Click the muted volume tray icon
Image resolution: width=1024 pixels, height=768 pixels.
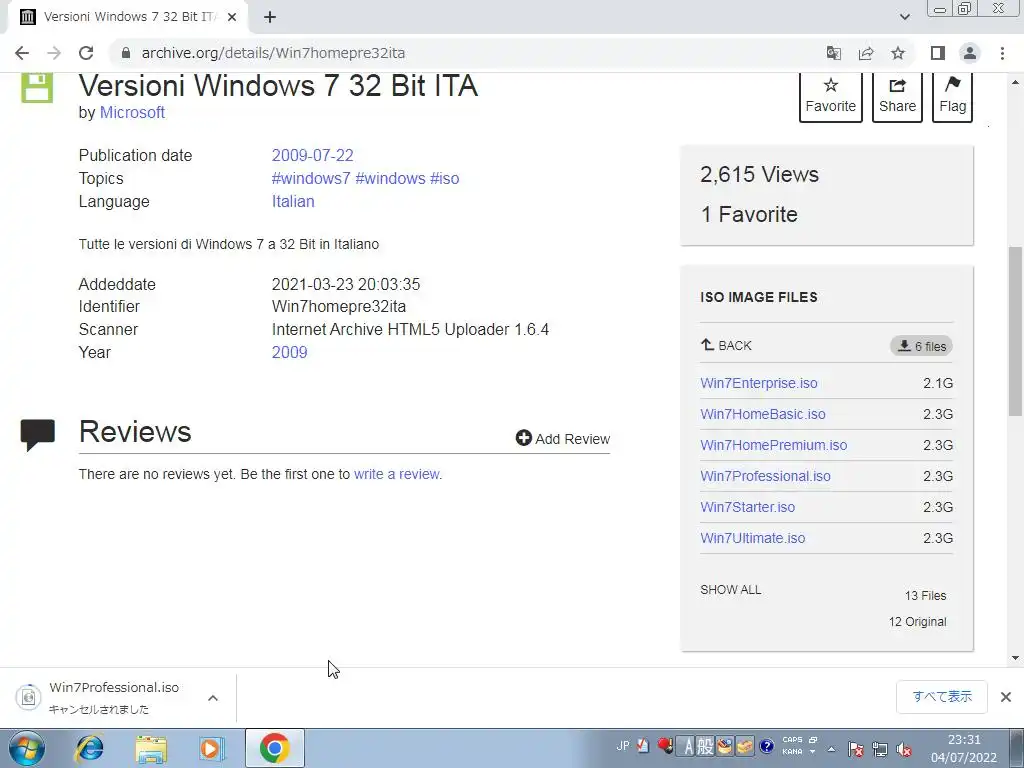[905, 749]
